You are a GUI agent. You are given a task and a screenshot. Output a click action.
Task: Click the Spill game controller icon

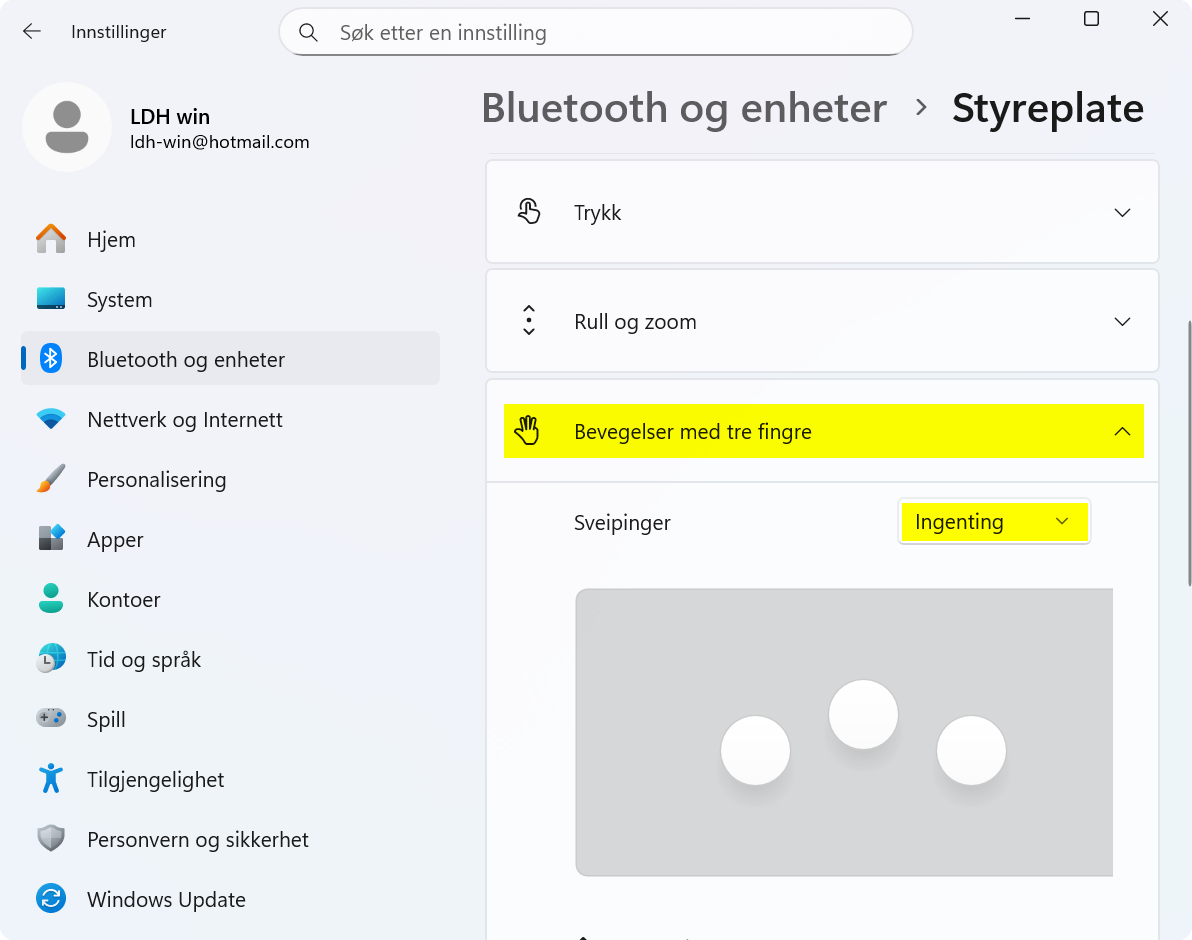(x=50, y=719)
